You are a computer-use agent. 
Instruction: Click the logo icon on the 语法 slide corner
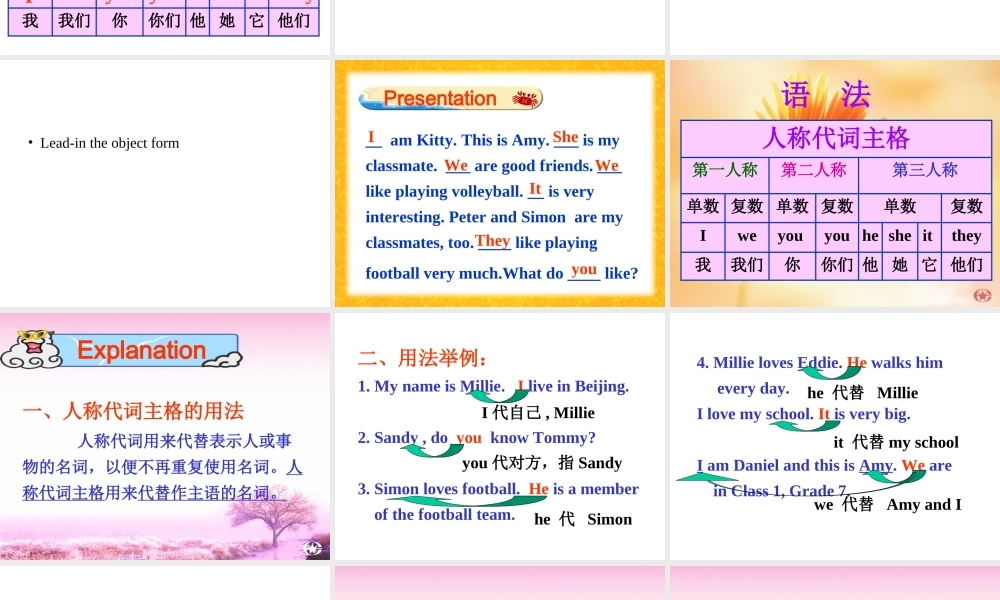coord(982,295)
